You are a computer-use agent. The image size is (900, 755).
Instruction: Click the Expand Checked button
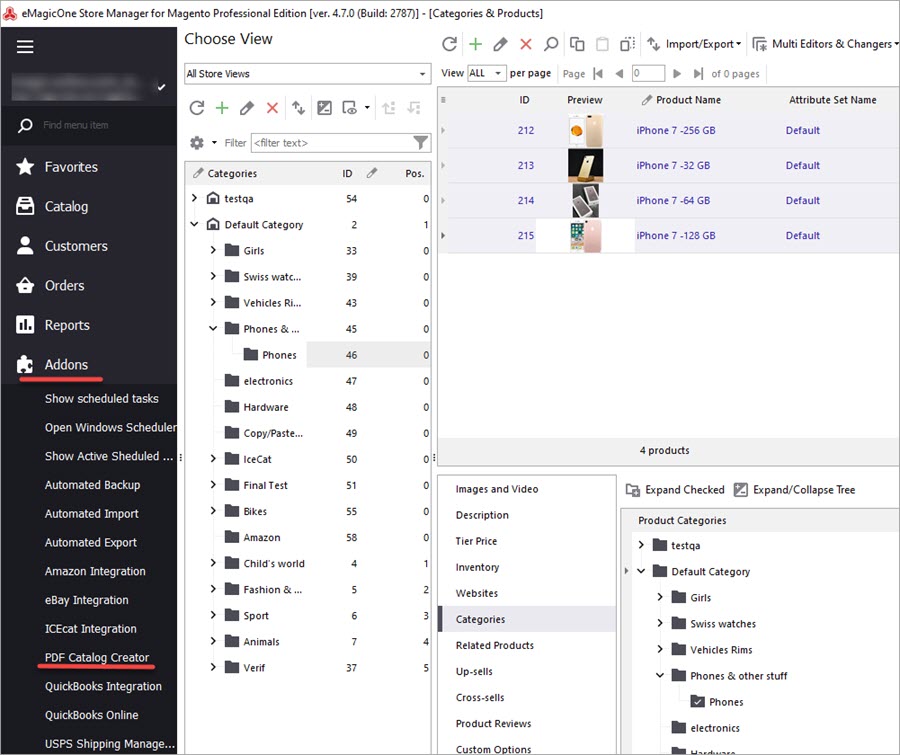(675, 490)
